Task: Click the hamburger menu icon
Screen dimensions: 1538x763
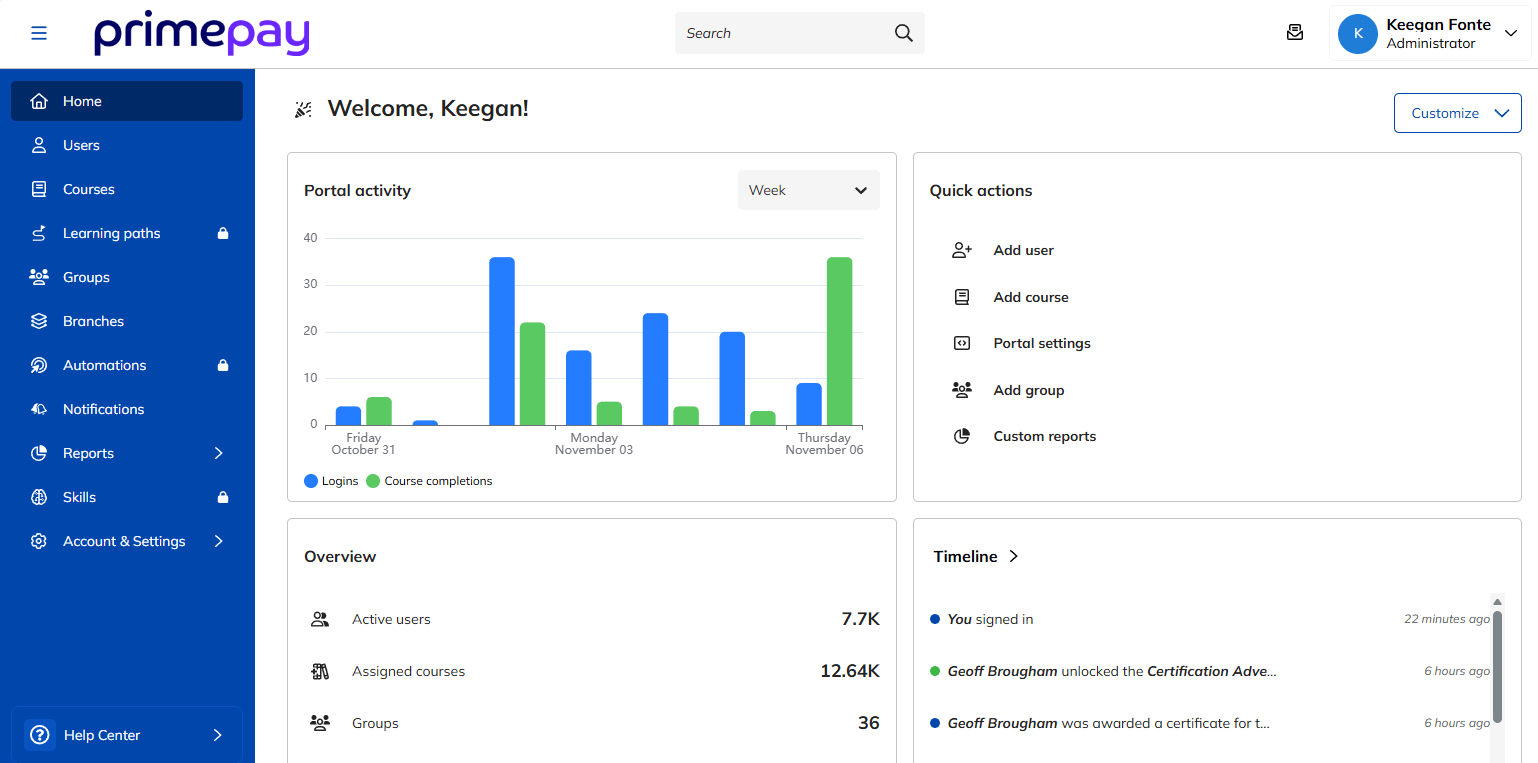Action: pyautogui.click(x=39, y=33)
